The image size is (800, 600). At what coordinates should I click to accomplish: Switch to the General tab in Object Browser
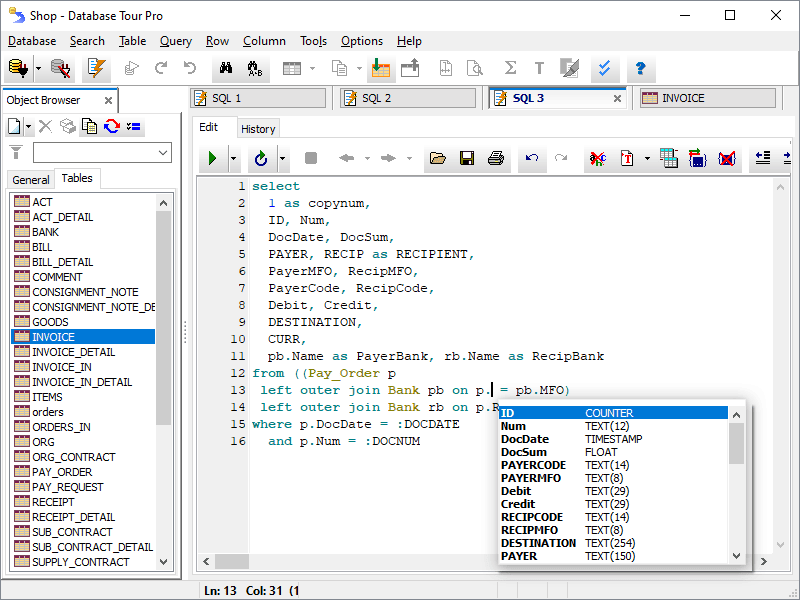coord(30,180)
